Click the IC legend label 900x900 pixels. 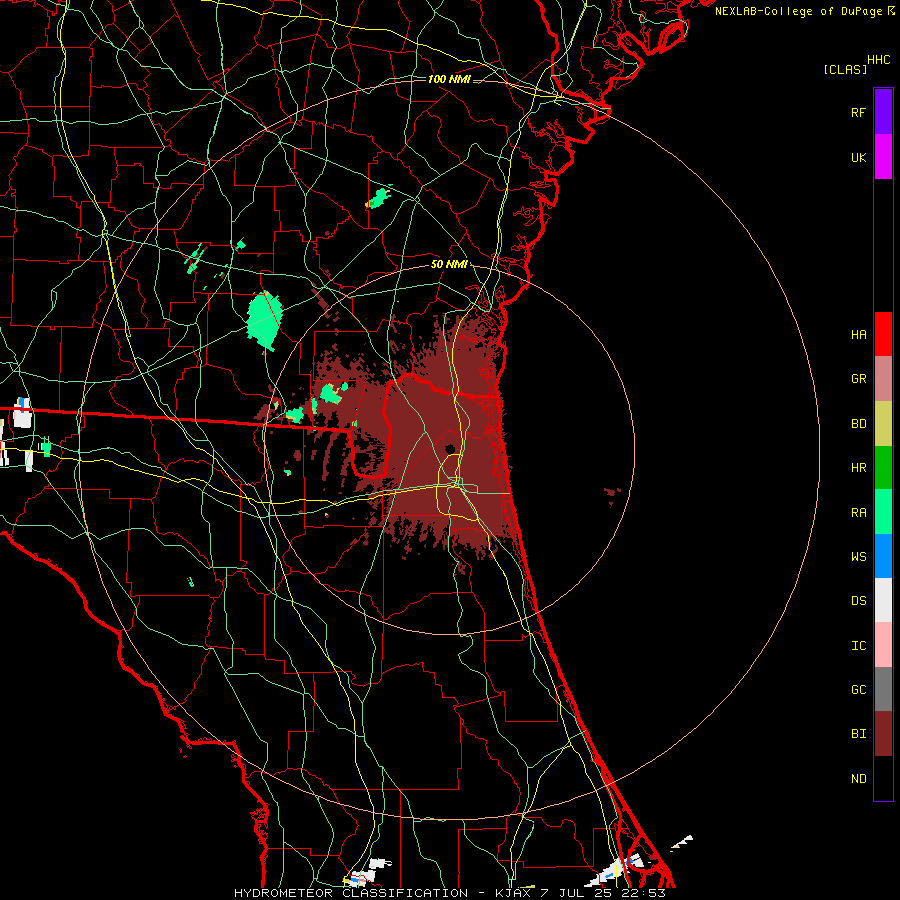[x=858, y=646]
